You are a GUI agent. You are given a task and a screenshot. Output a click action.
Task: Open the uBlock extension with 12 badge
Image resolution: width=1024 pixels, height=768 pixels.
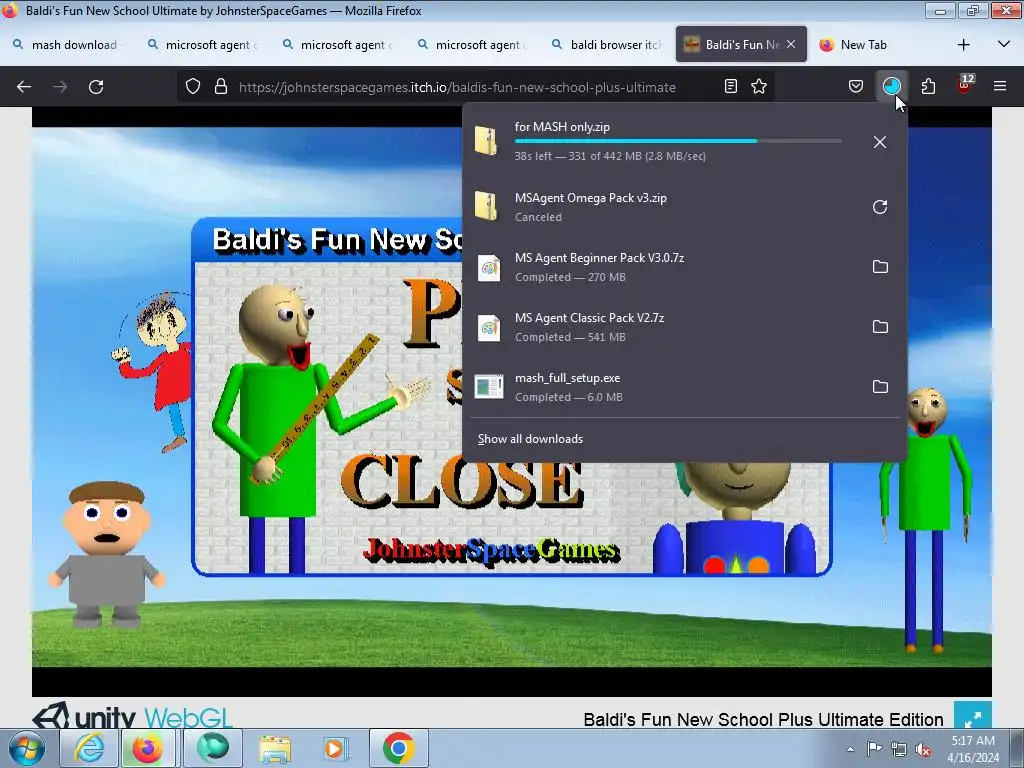(x=965, y=85)
